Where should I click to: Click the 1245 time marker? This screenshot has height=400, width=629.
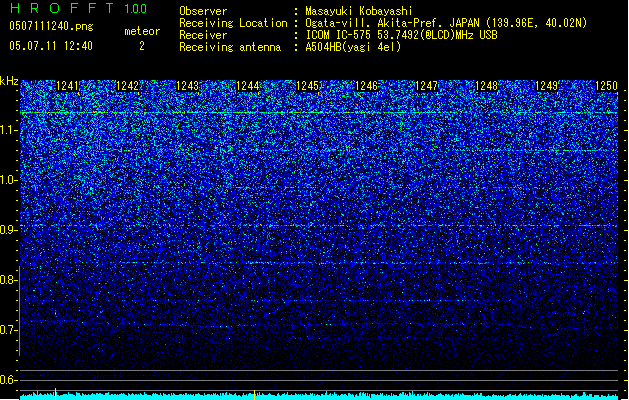[x=307, y=86]
